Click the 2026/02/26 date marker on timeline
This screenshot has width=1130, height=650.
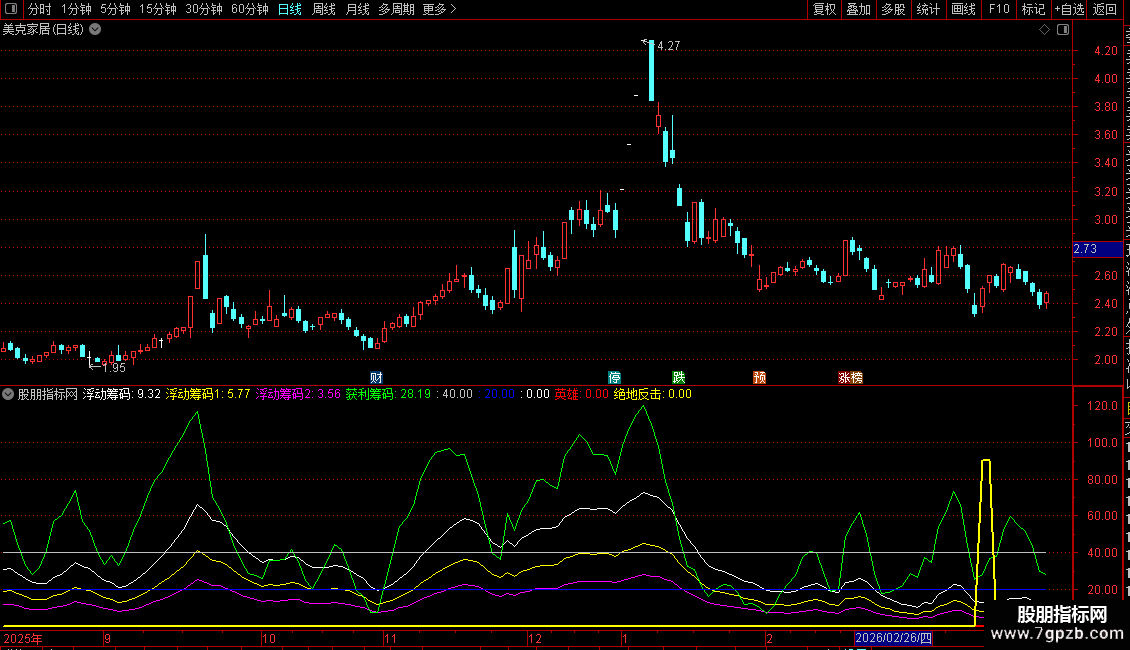click(x=893, y=639)
